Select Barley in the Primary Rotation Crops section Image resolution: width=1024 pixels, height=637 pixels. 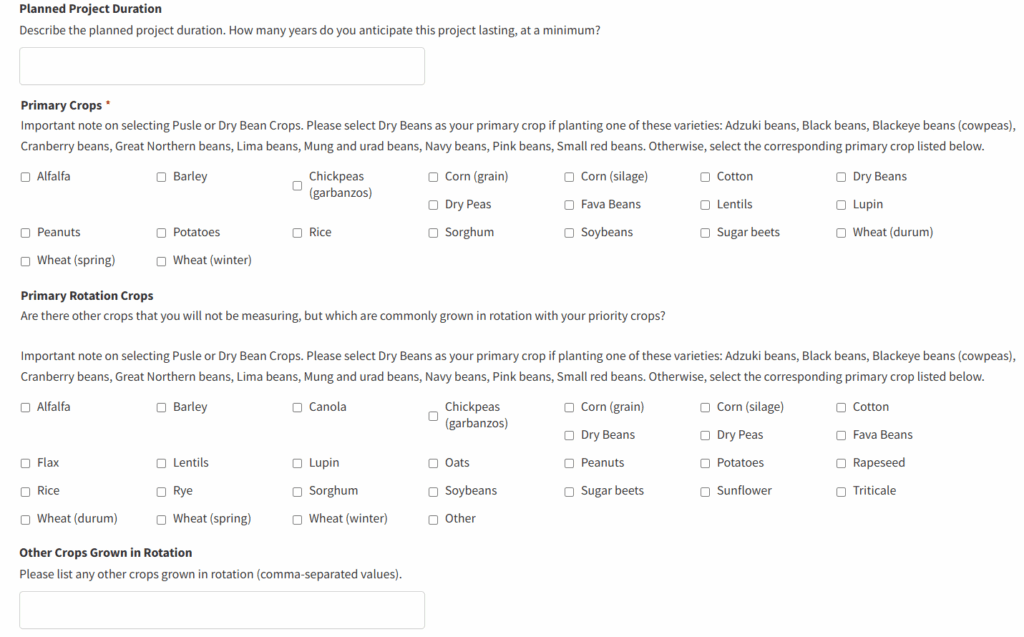click(x=162, y=408)
